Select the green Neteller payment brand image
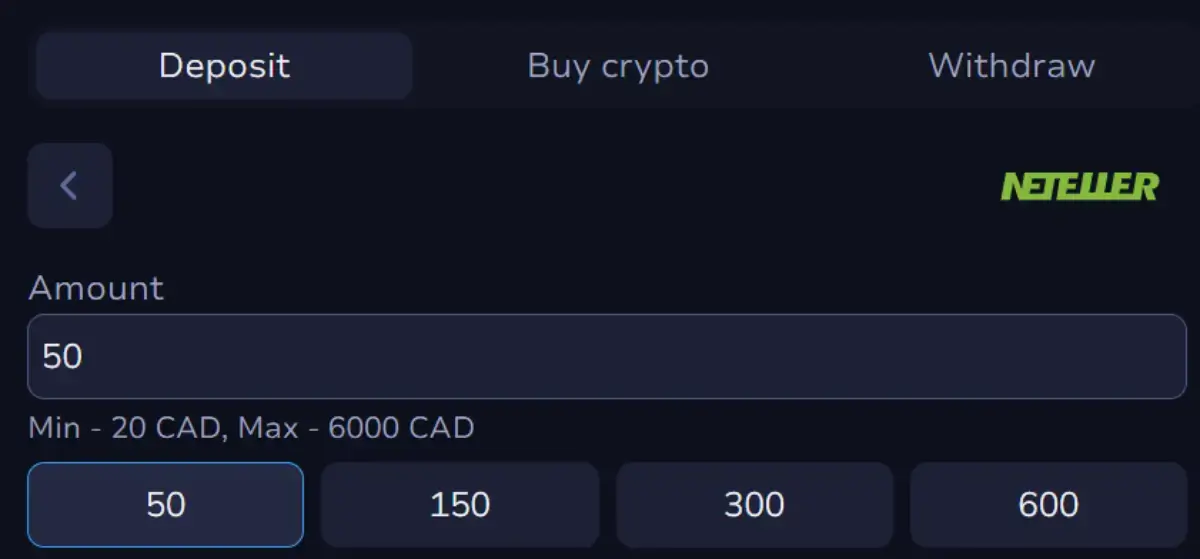Image resolution: width=1200 pixels, height=559 pixels. point(1079,186)
